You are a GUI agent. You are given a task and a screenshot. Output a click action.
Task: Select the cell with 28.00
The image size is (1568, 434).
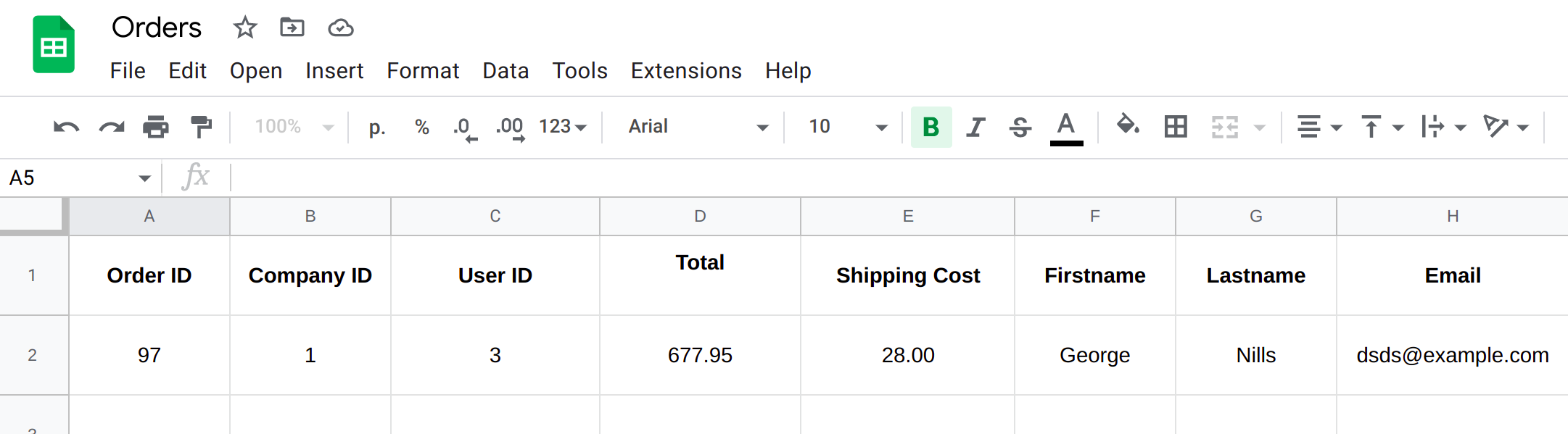[907, 355]
